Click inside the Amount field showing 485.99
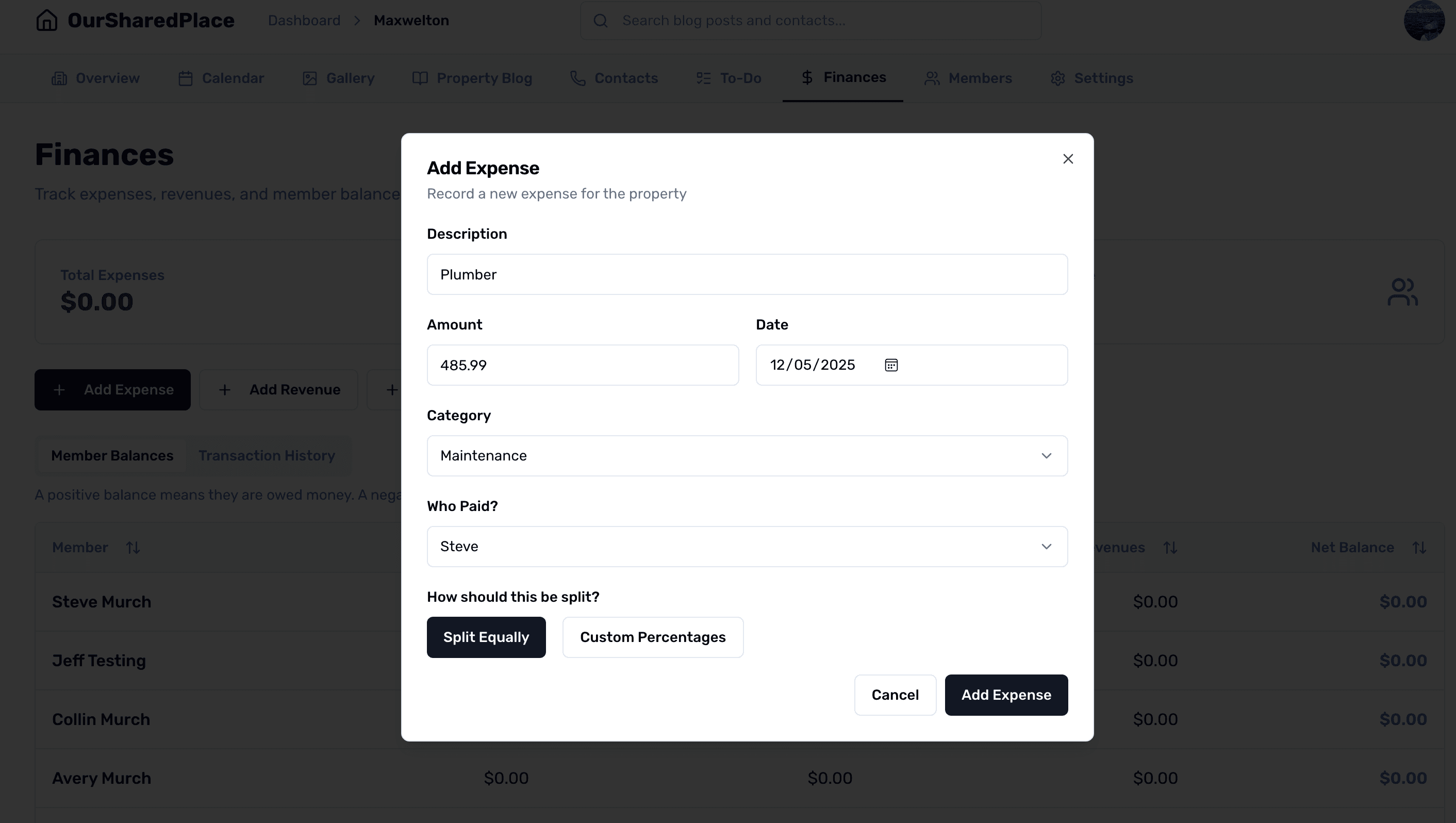Viewport: 1456px width, 823px height. pos(583,365)
